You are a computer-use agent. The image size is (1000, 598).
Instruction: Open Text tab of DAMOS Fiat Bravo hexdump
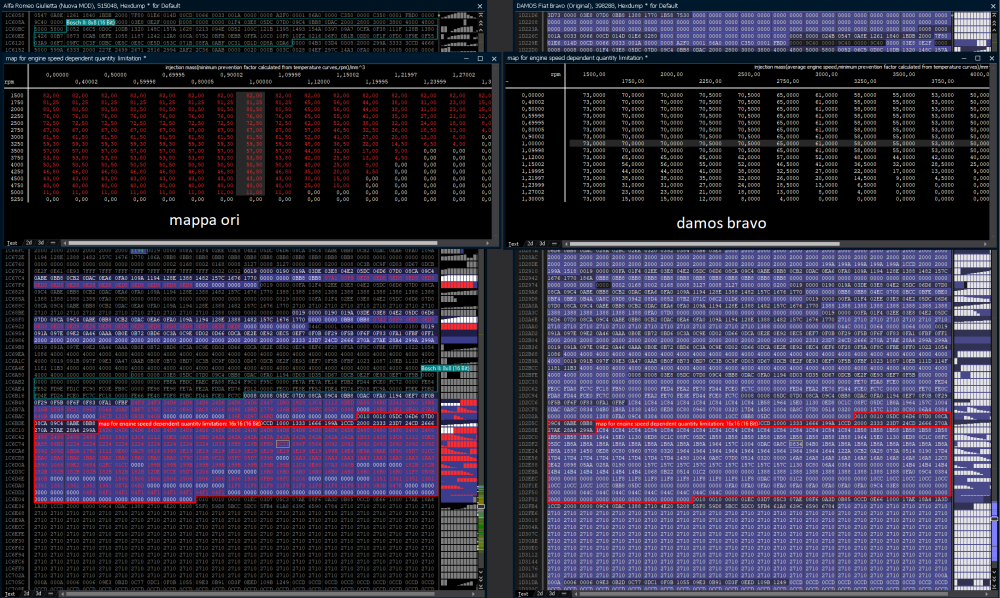[523, 594]
